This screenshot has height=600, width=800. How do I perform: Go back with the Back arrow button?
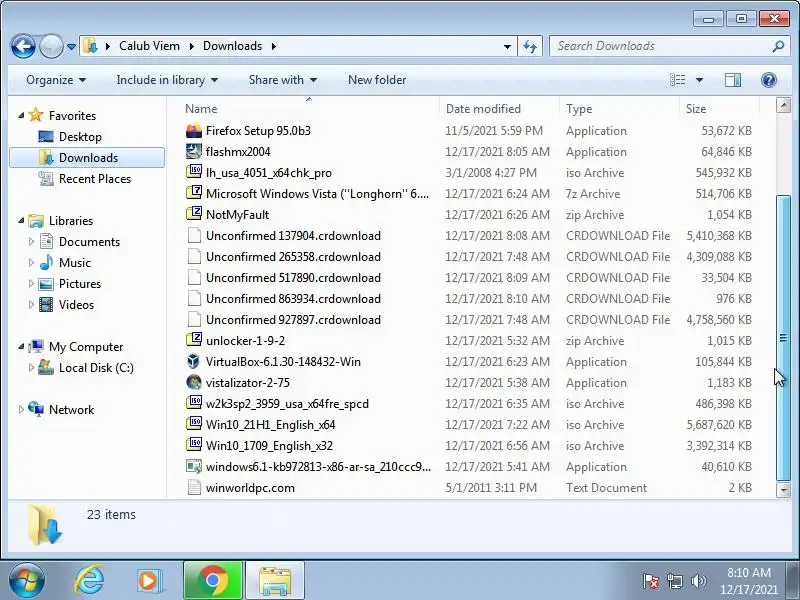[23, 46]
